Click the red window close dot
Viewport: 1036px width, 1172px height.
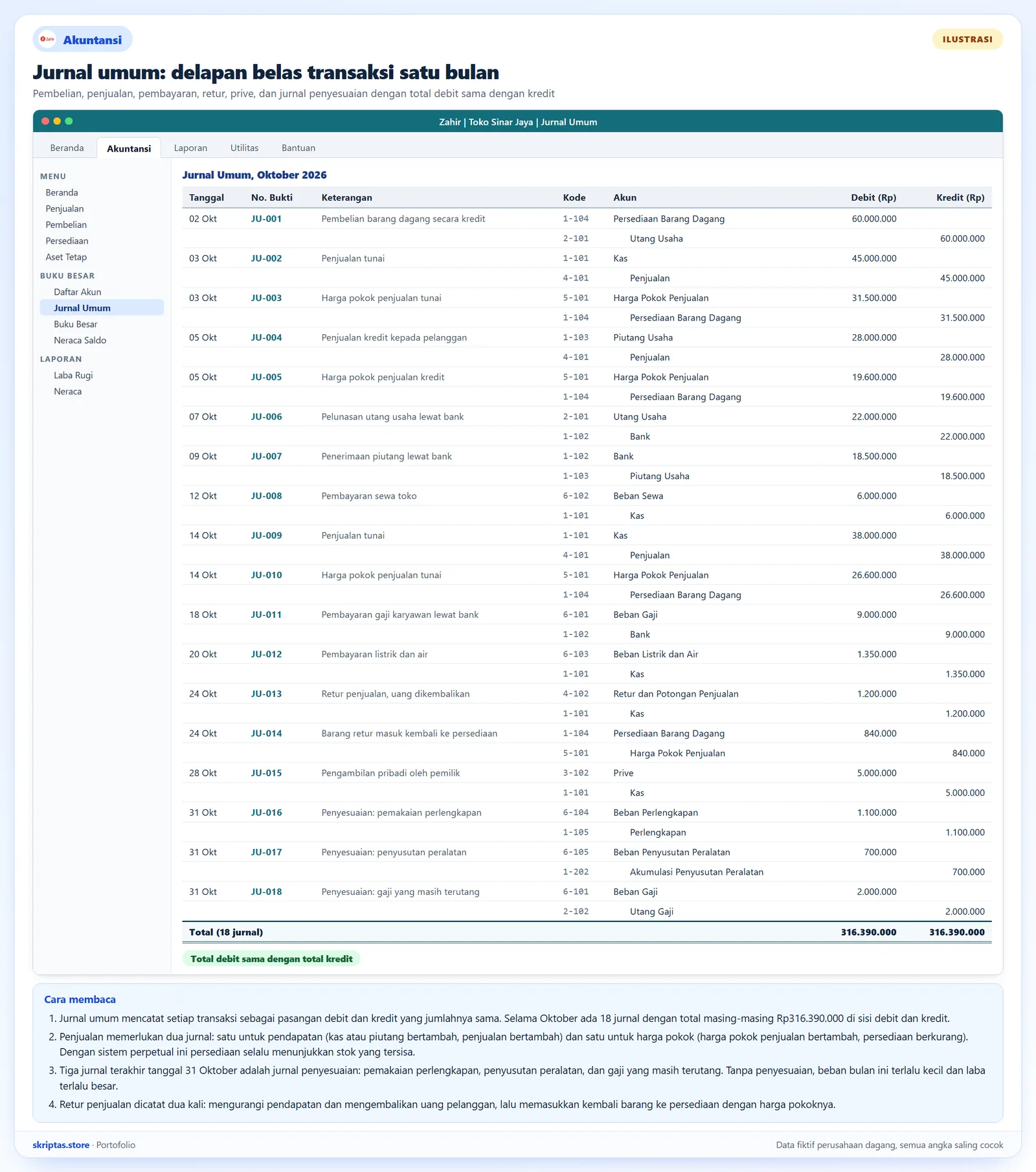click(x=45, y=121)
